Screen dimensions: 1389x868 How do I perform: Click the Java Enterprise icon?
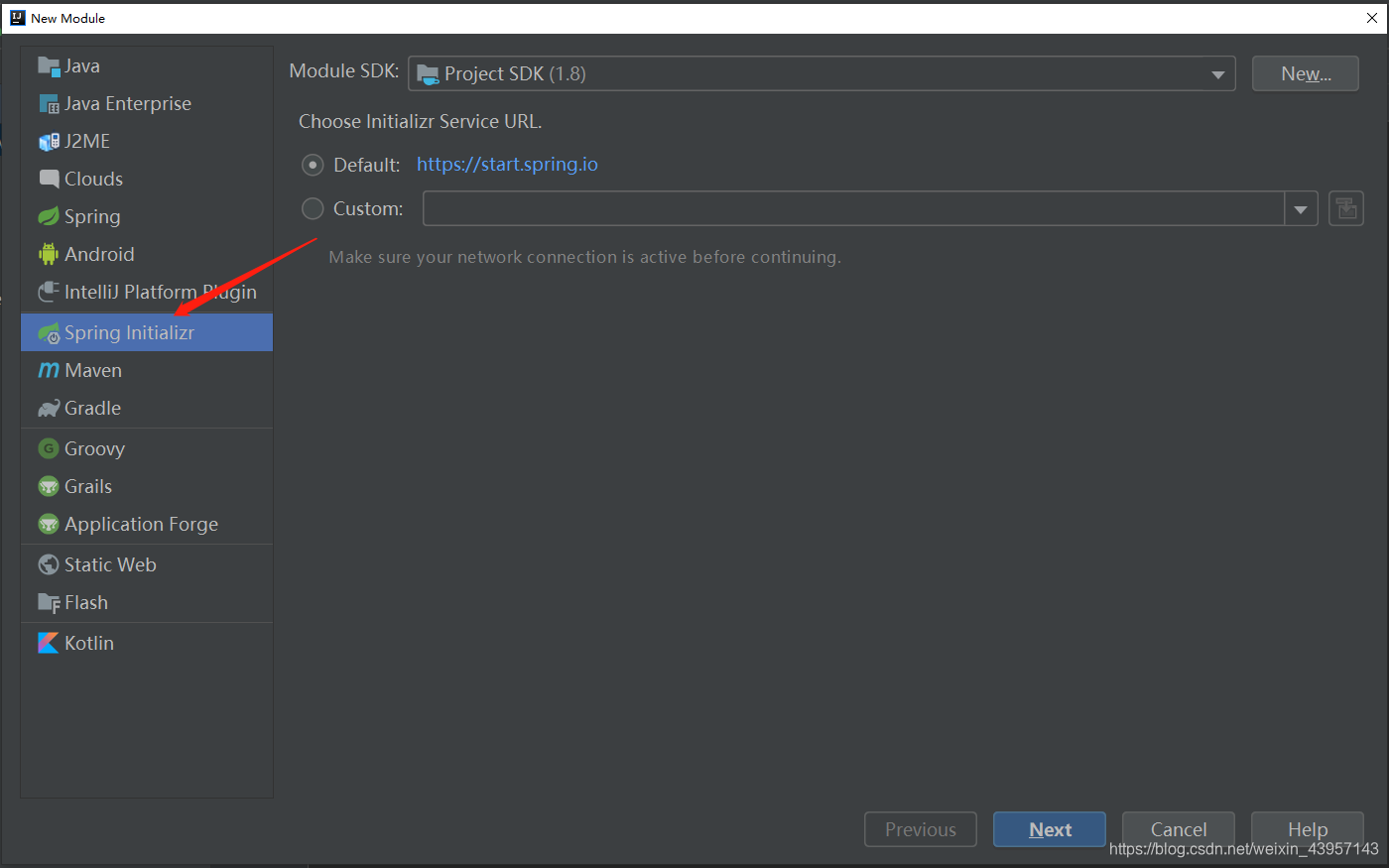pyautogui.click(x=49, y=104)
